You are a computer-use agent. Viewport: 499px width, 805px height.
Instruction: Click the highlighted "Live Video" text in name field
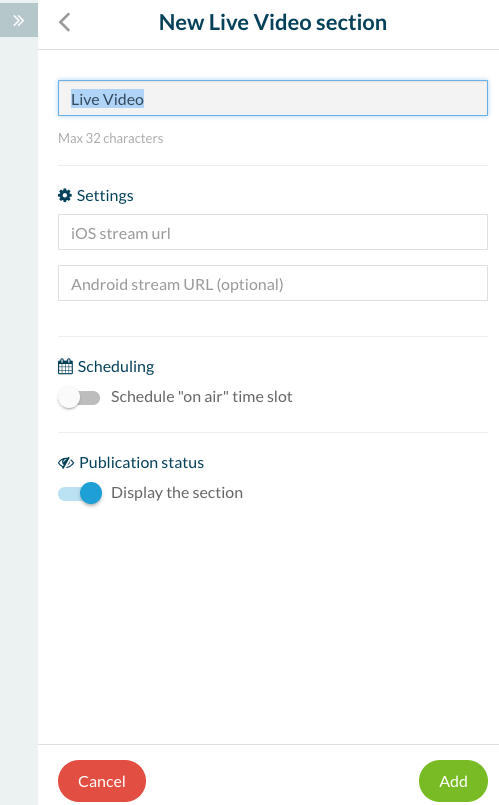point(107,99)
